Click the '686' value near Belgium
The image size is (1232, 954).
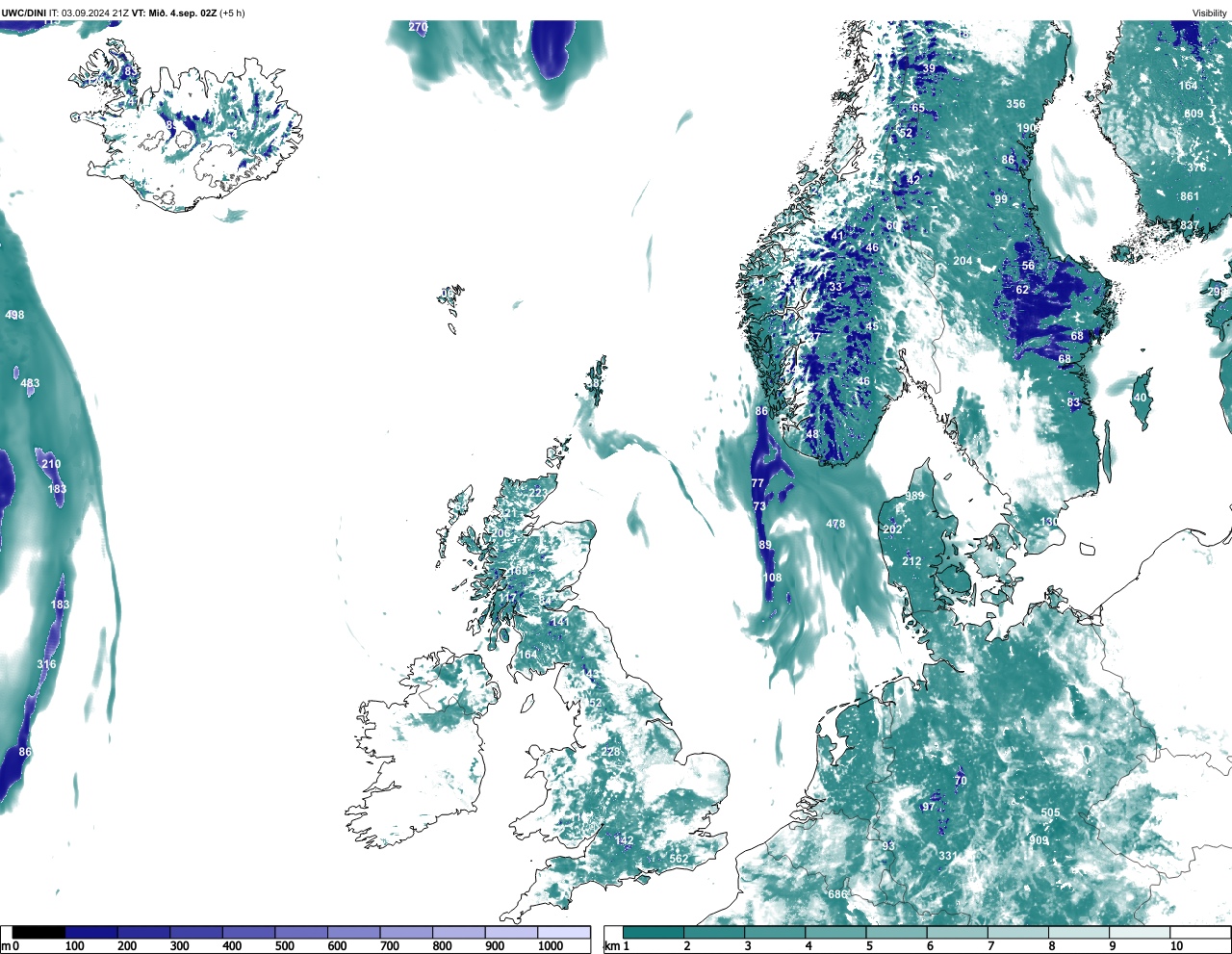837,894
